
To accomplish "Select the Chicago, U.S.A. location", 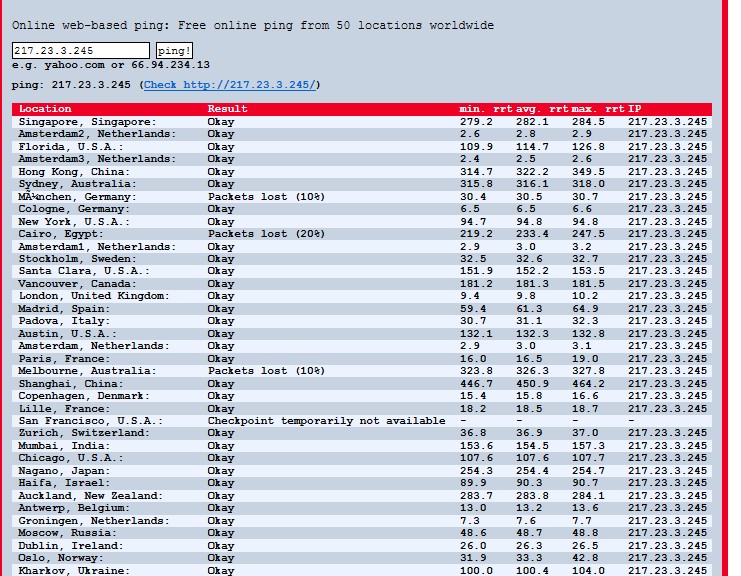I will [71, 458].
